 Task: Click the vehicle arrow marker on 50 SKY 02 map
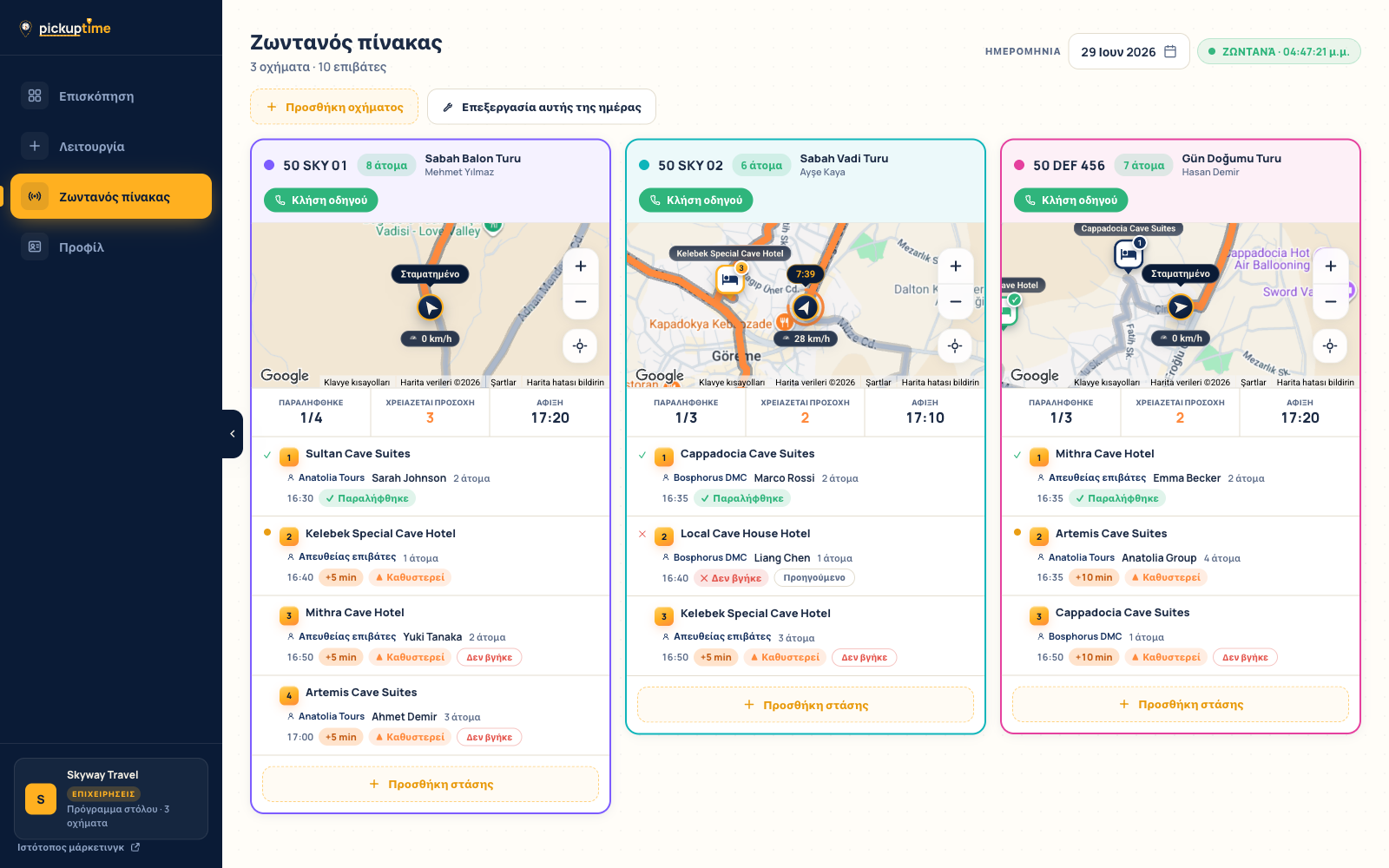point(806,307)
